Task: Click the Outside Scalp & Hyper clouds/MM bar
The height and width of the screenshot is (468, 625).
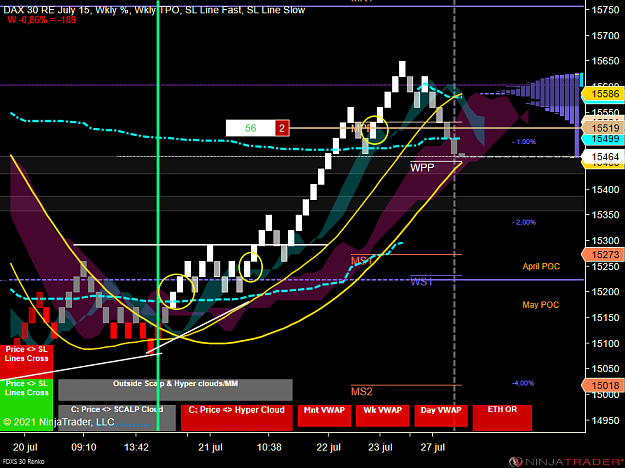Action: [x=175, y=389]
